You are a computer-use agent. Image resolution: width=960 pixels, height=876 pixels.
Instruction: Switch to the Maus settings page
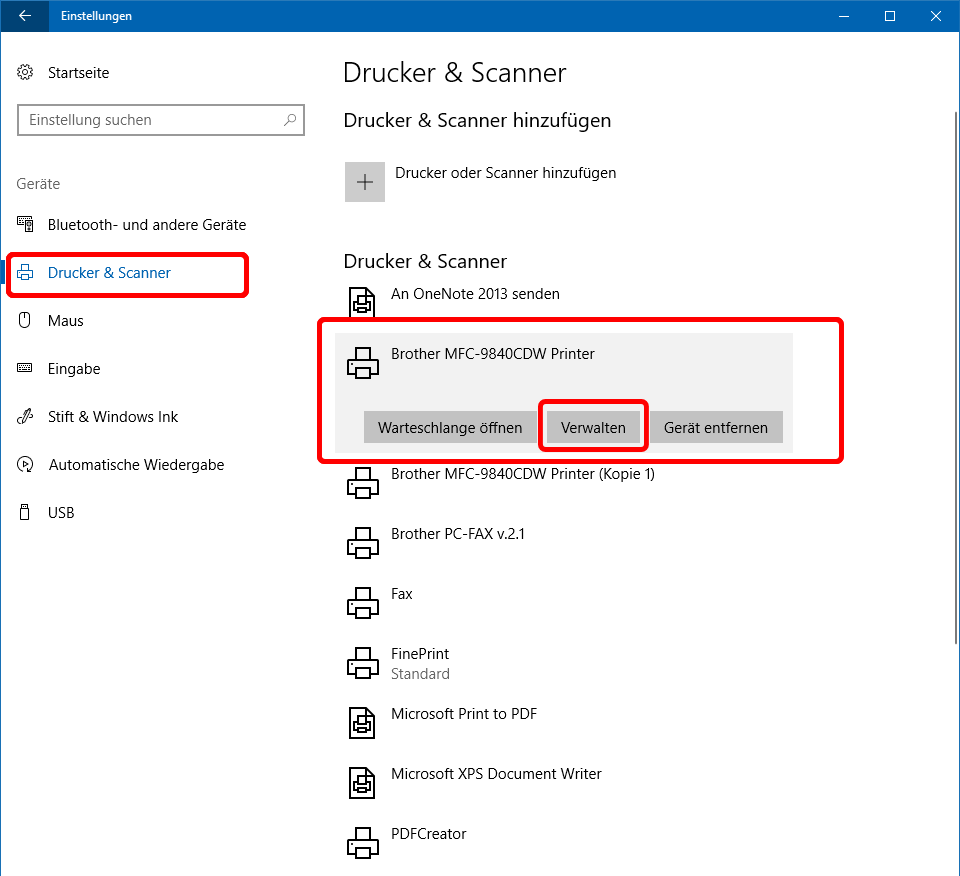pyautogui.click(x=66, y=321)
